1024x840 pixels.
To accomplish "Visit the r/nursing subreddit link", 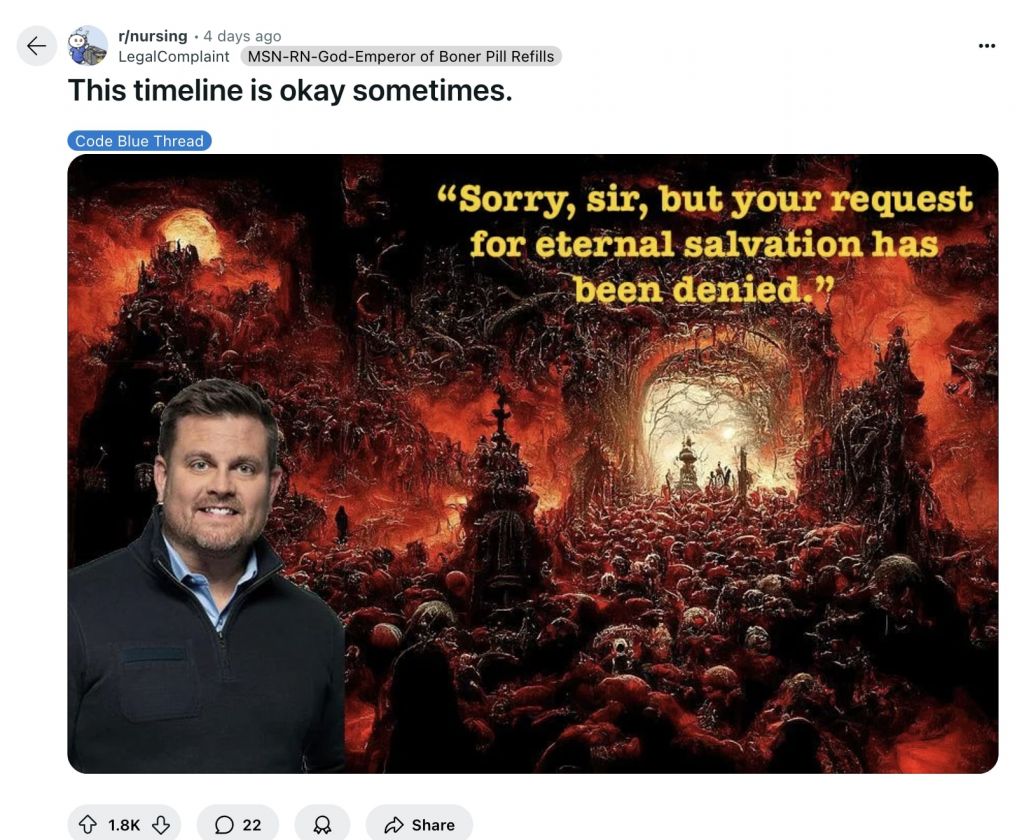I will 152,36.
